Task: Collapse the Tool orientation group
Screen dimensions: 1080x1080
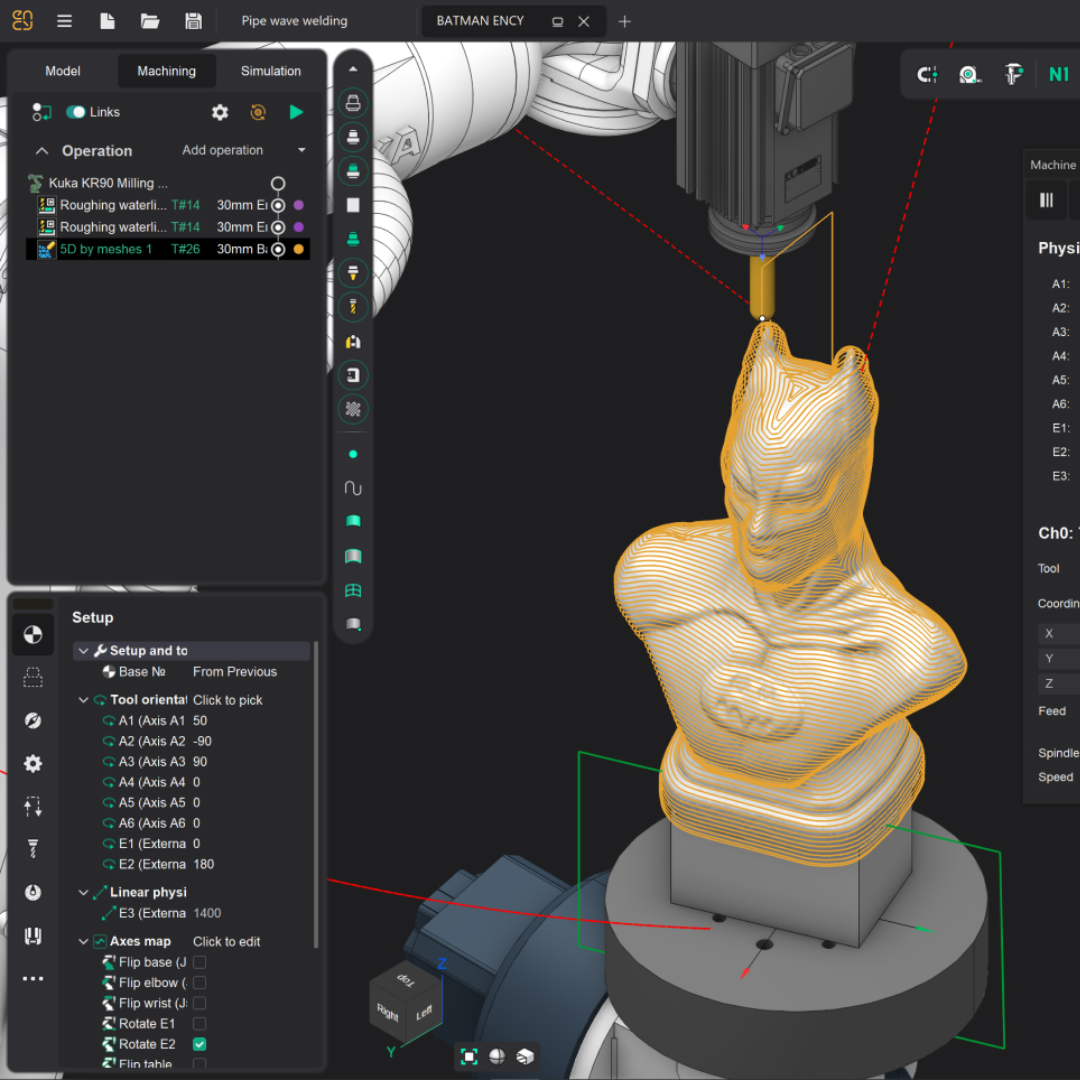Action: pos(84,700)
